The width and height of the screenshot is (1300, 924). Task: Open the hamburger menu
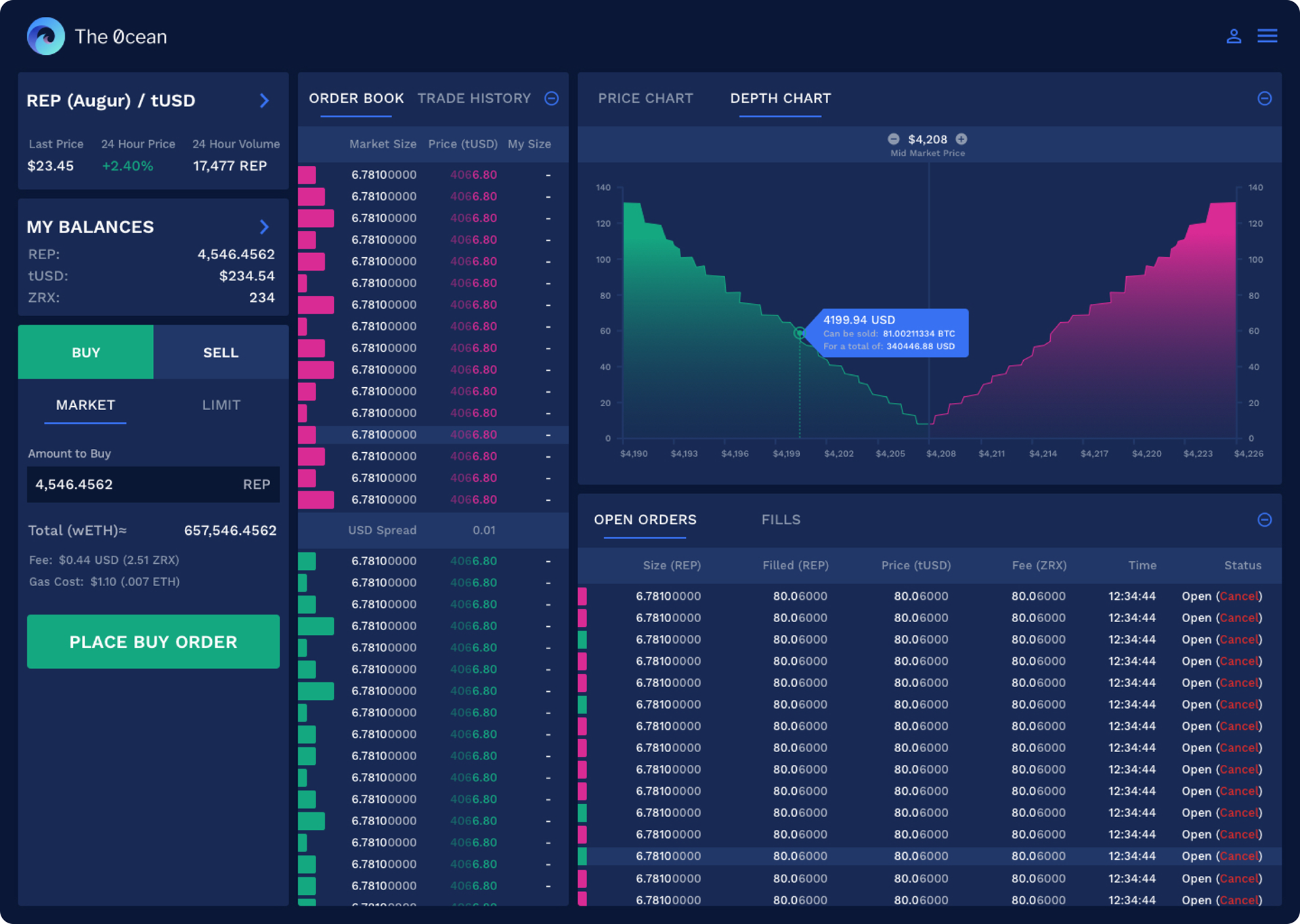tap(1267, 36)
